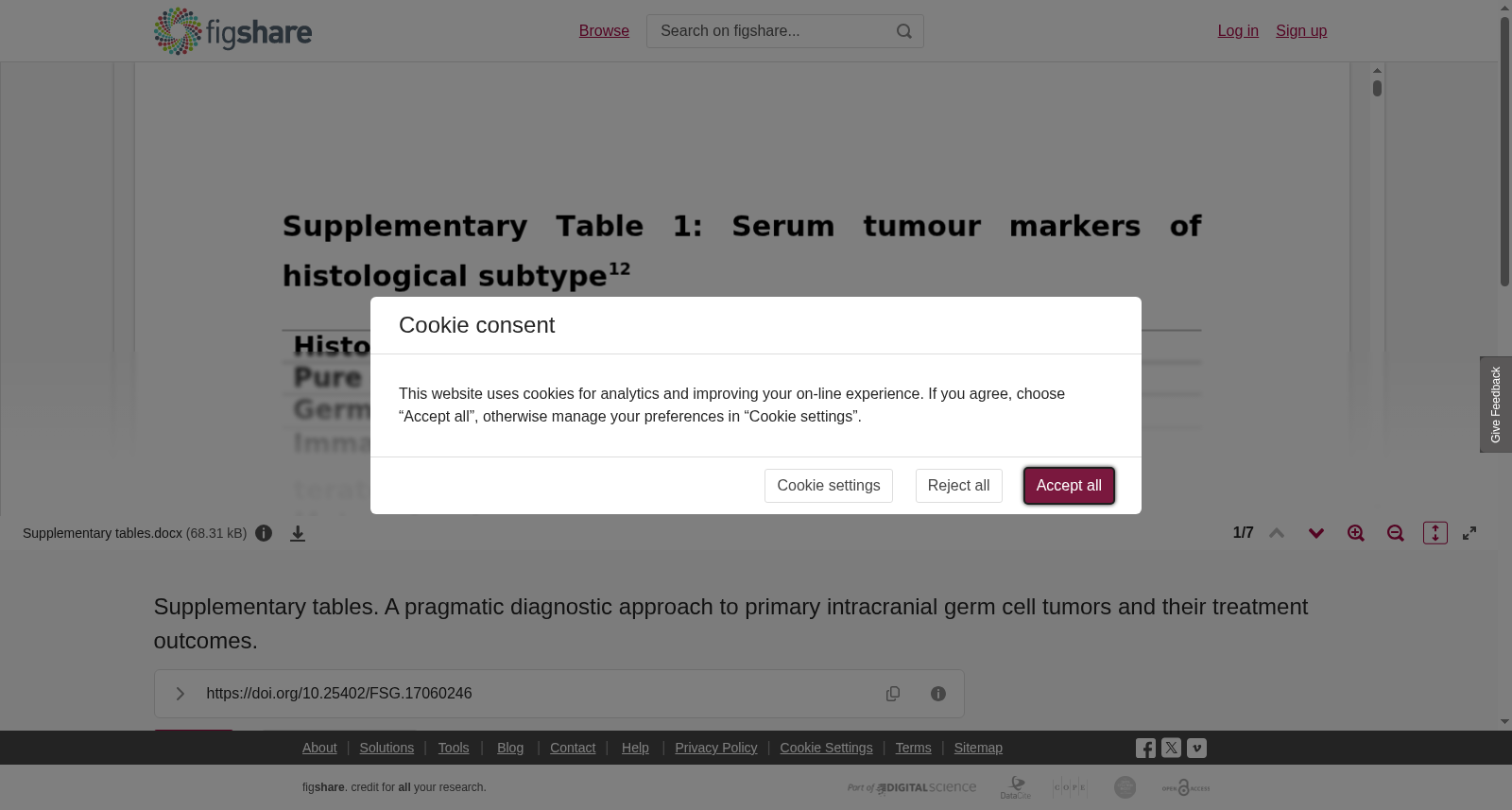Show DOI information icon
The image size is (1512, 810).
click(x=938, y=694)
